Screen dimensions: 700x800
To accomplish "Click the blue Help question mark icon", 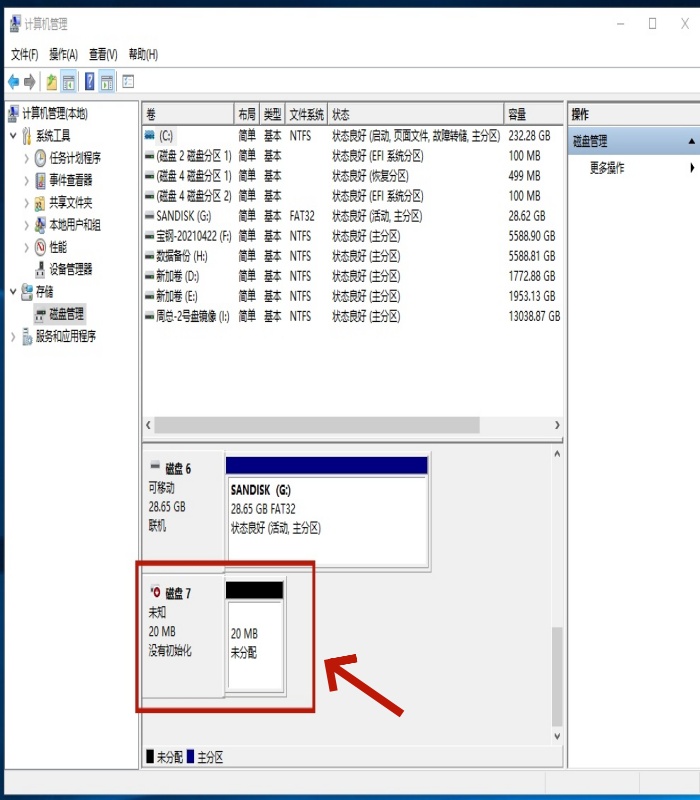I will click(89, 82).
